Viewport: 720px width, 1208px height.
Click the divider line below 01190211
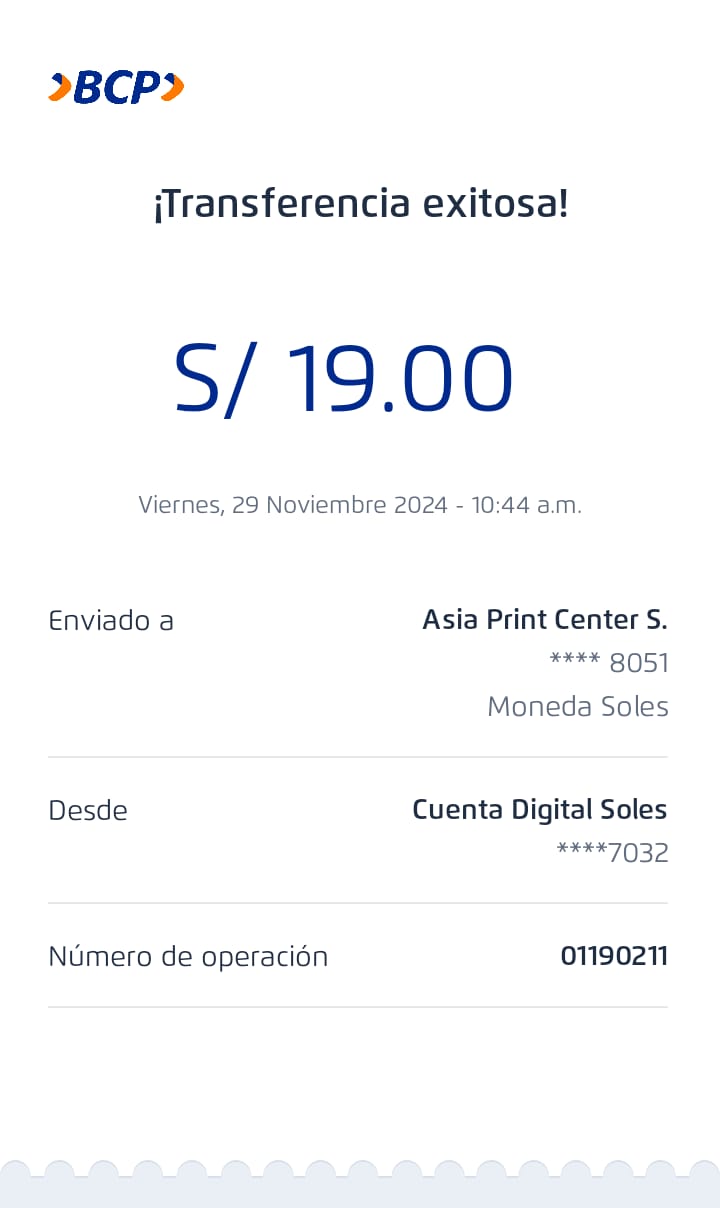tap(358, 1007)
